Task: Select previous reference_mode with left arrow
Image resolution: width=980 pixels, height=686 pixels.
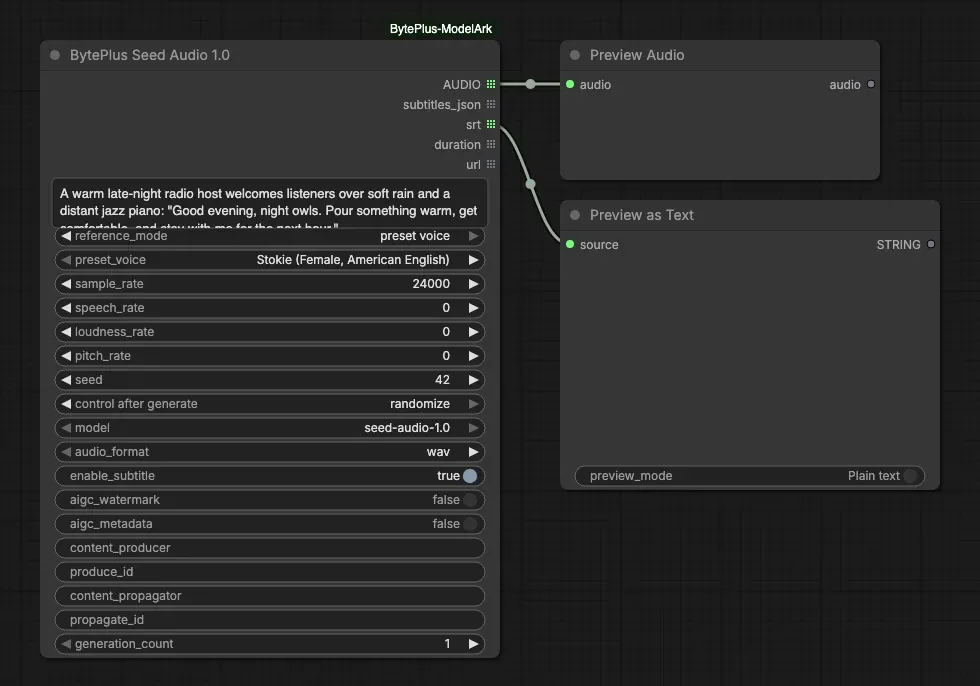Action: coord(66,236)
